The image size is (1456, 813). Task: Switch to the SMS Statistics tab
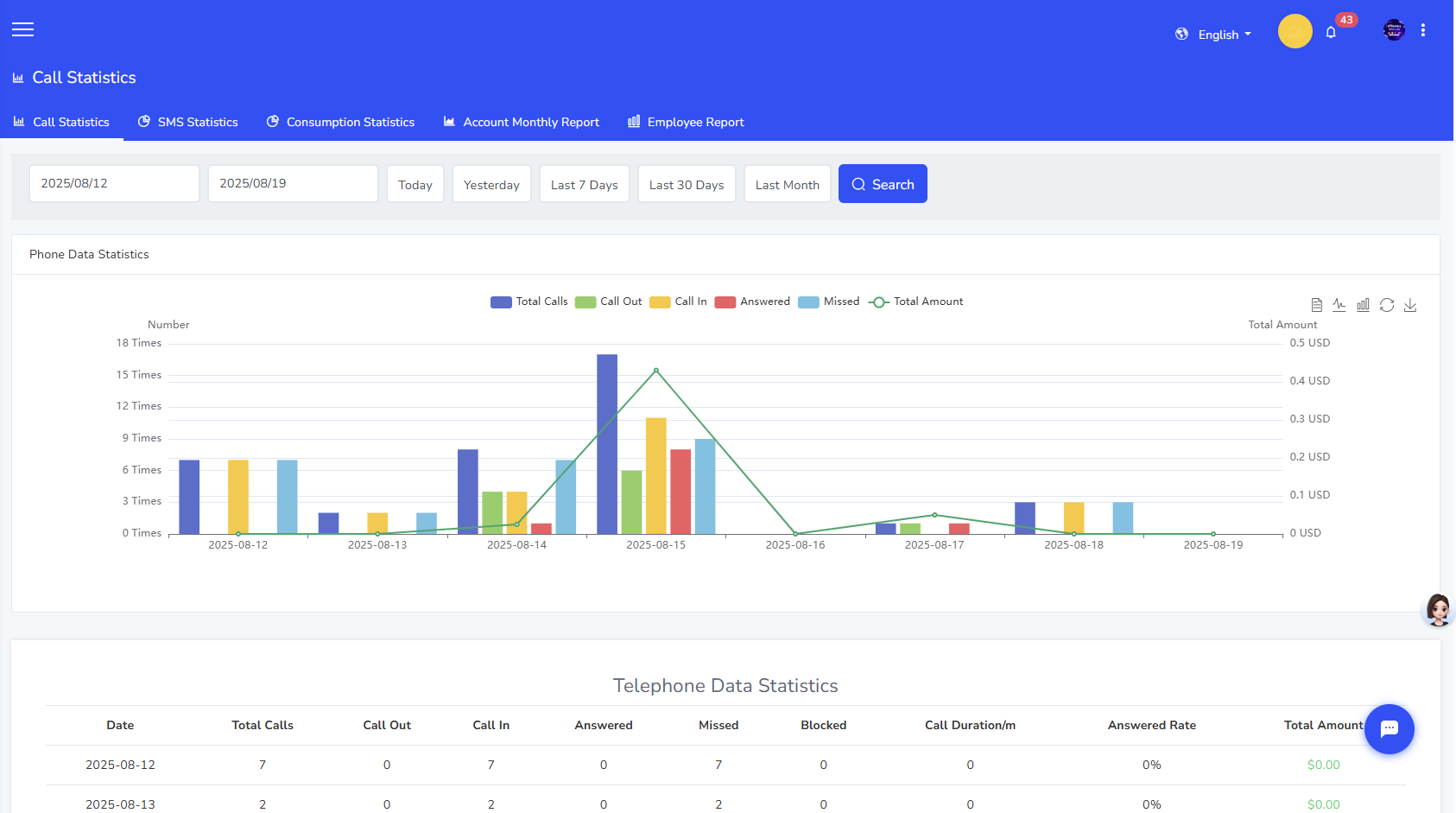188,122
